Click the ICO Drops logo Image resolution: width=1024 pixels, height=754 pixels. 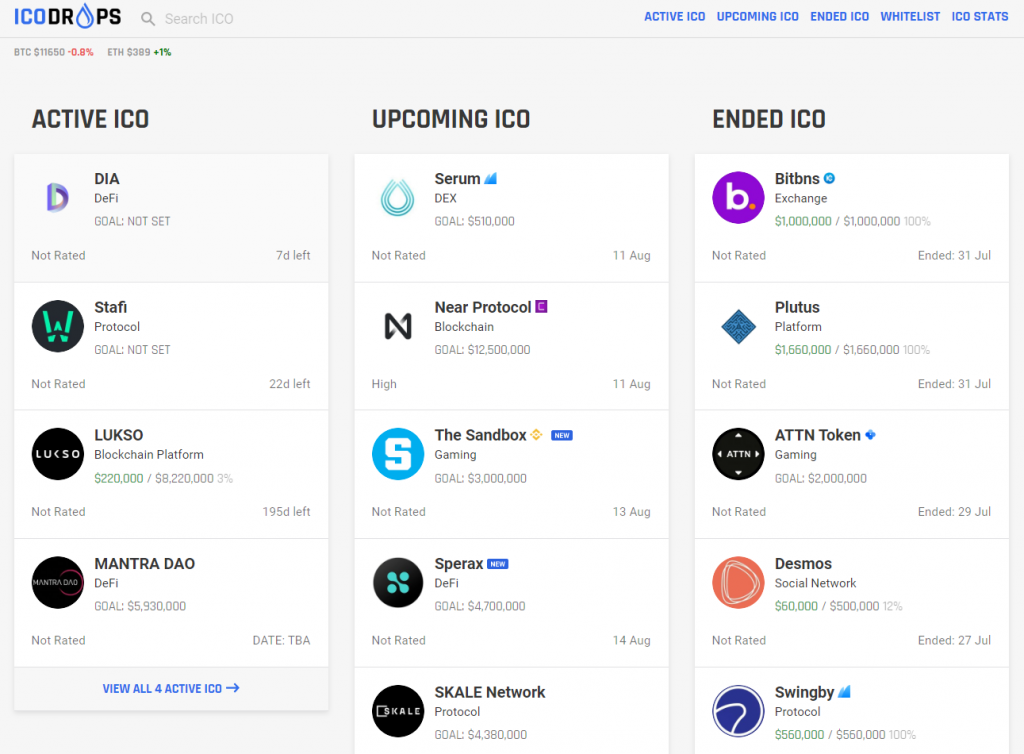click(x=68, y=17)
